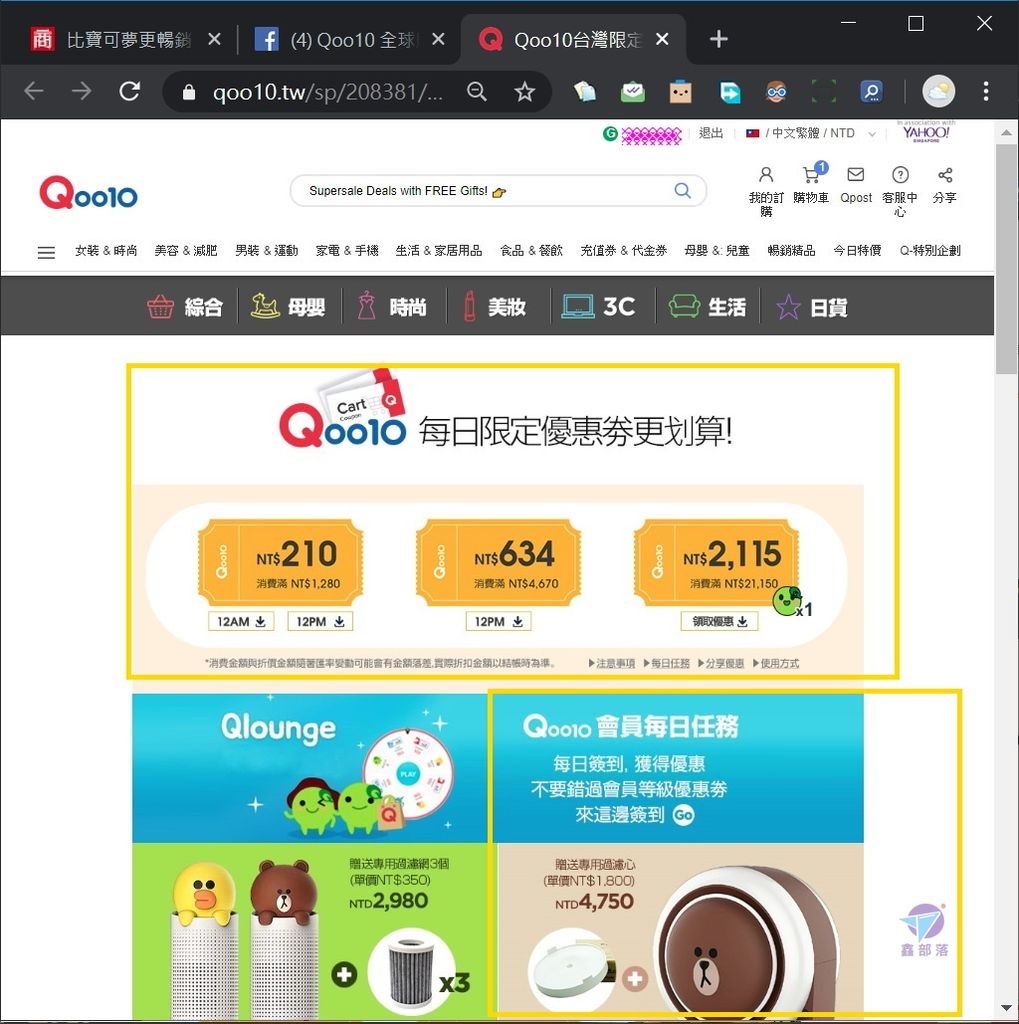This screenshot has width=1019, height=1024.
Task: Select the 時尚 tab in dark bar
Action: [392, 306]
